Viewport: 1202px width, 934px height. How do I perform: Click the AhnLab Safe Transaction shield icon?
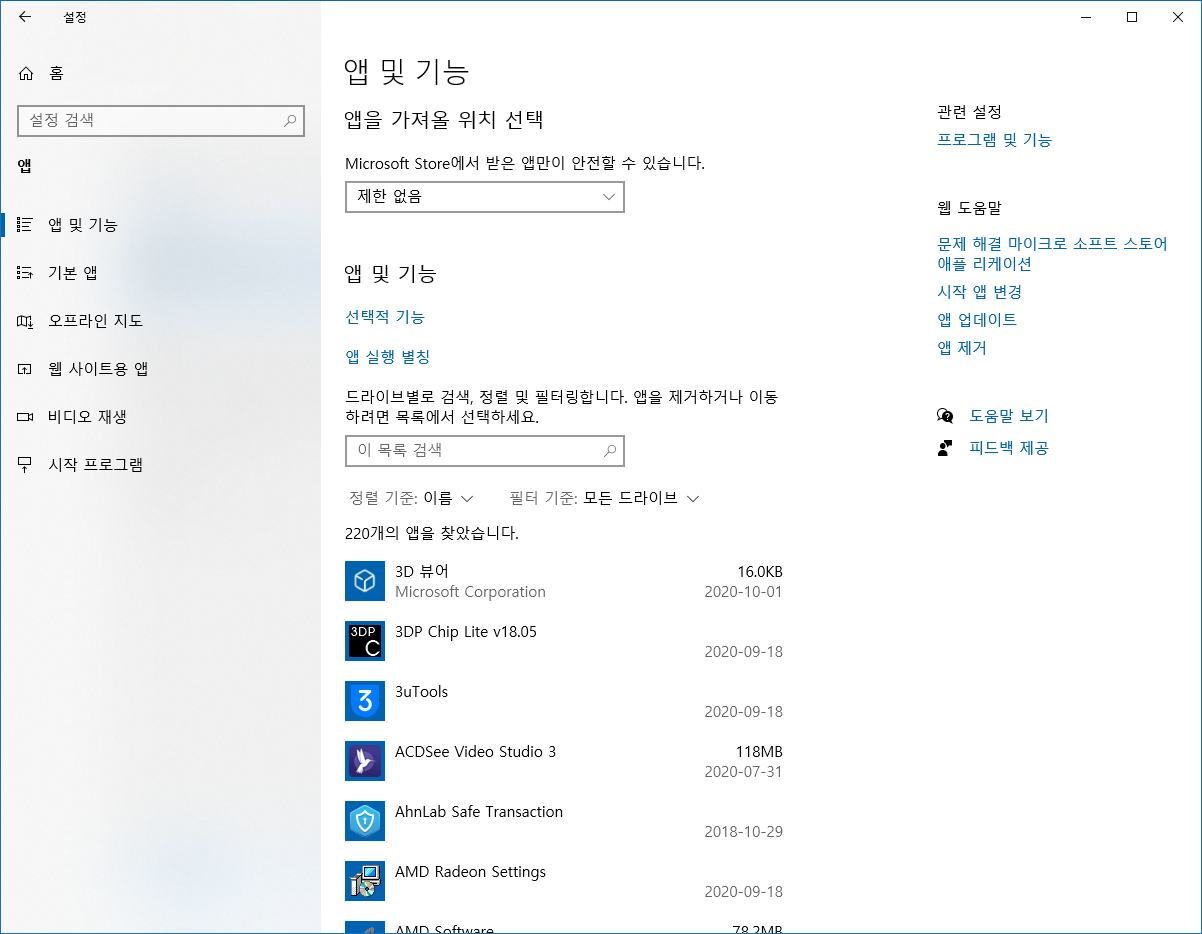[365, 821]
